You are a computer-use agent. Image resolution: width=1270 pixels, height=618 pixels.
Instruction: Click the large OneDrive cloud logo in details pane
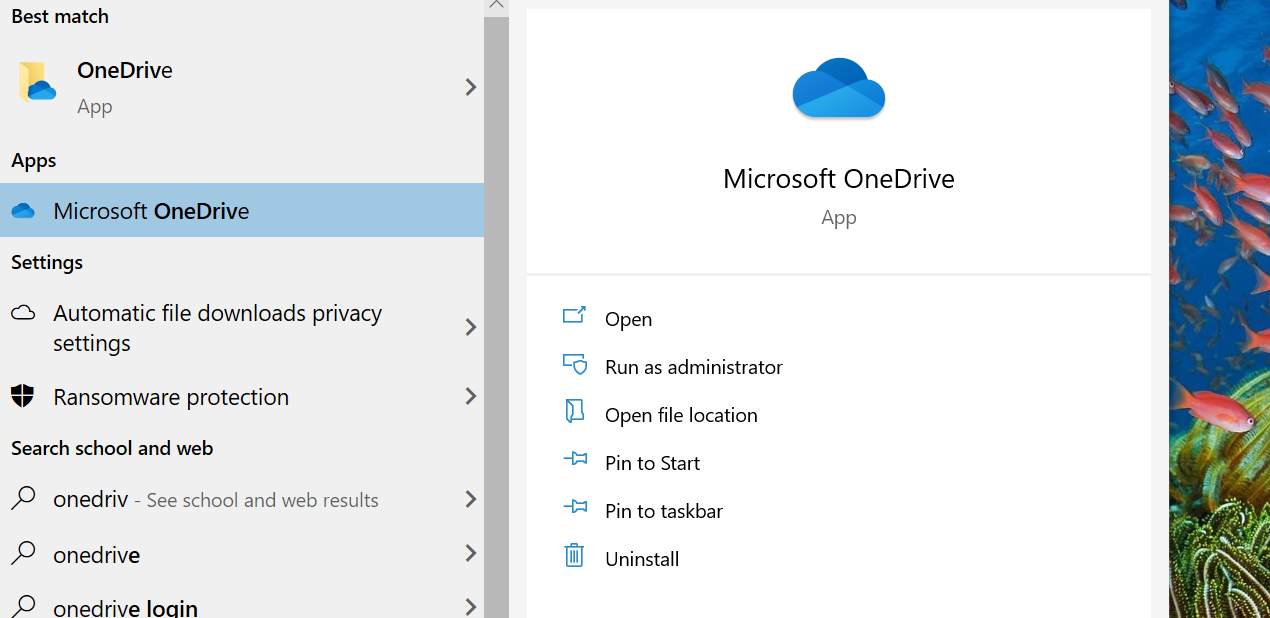point(838,88)
